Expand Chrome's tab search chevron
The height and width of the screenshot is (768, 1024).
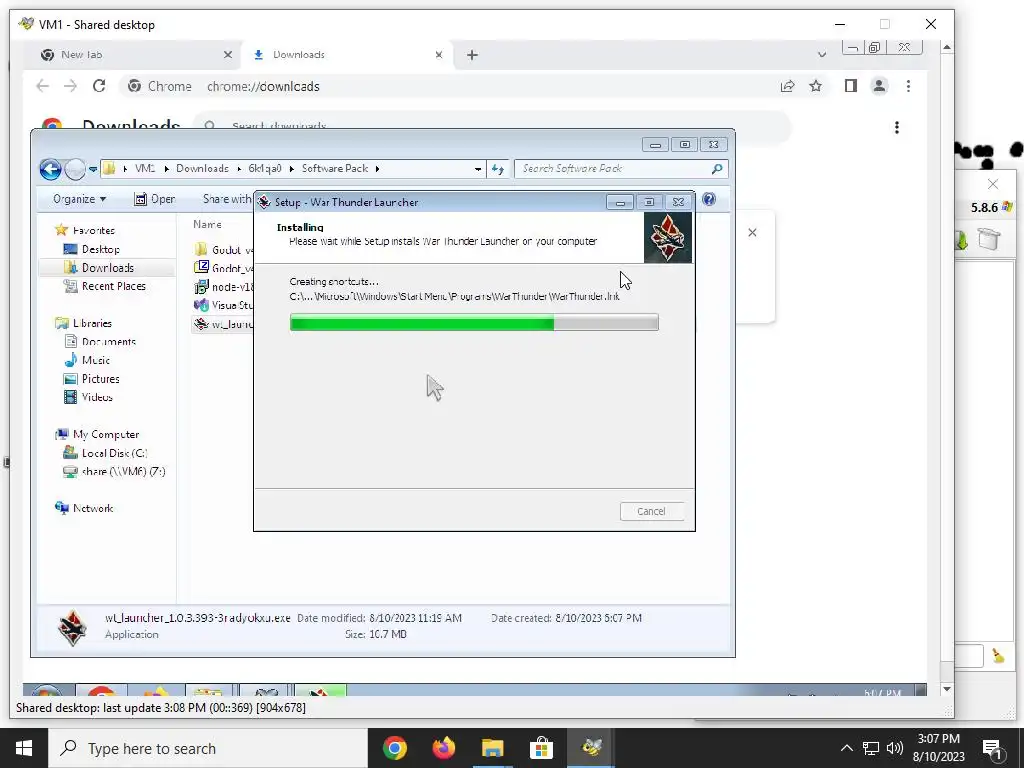click(x=822, y=55)
